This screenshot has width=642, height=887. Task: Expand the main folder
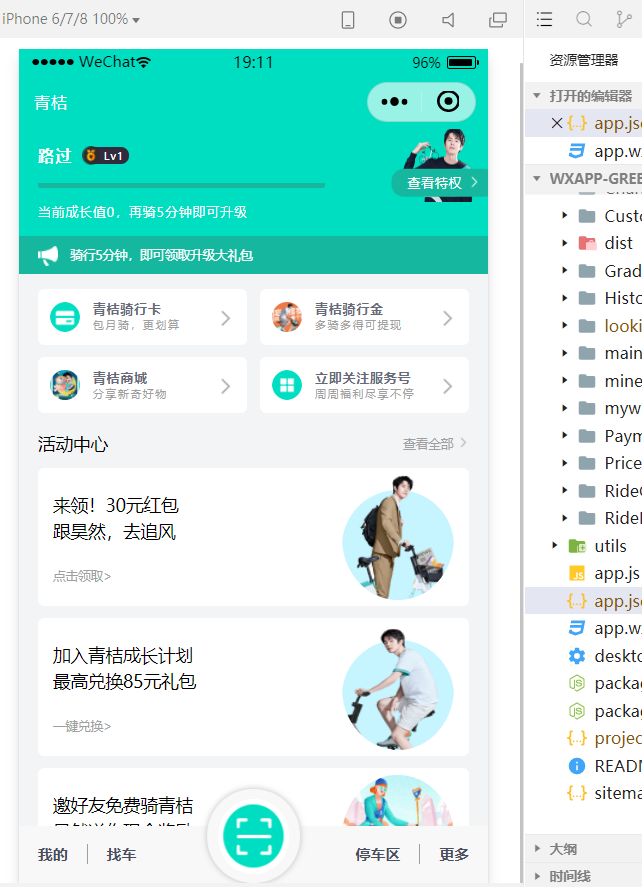coord(565,353)
